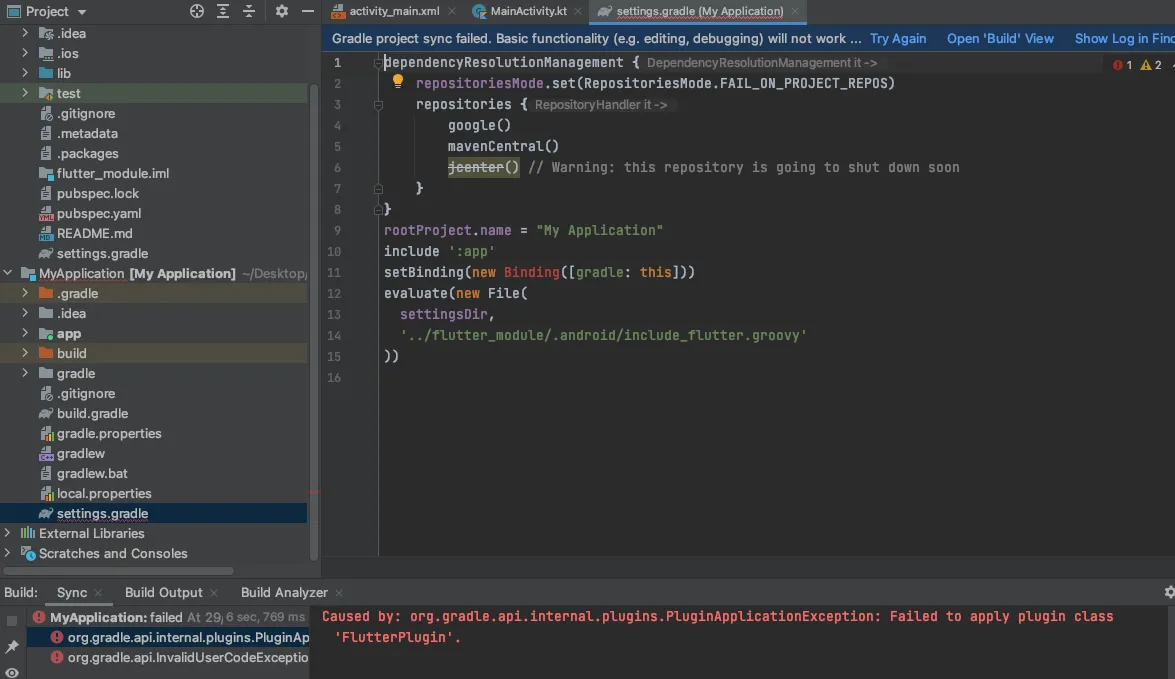Expand the app folder in the tree
This screenshot has height=679, width=1175.
pos(26,334)
